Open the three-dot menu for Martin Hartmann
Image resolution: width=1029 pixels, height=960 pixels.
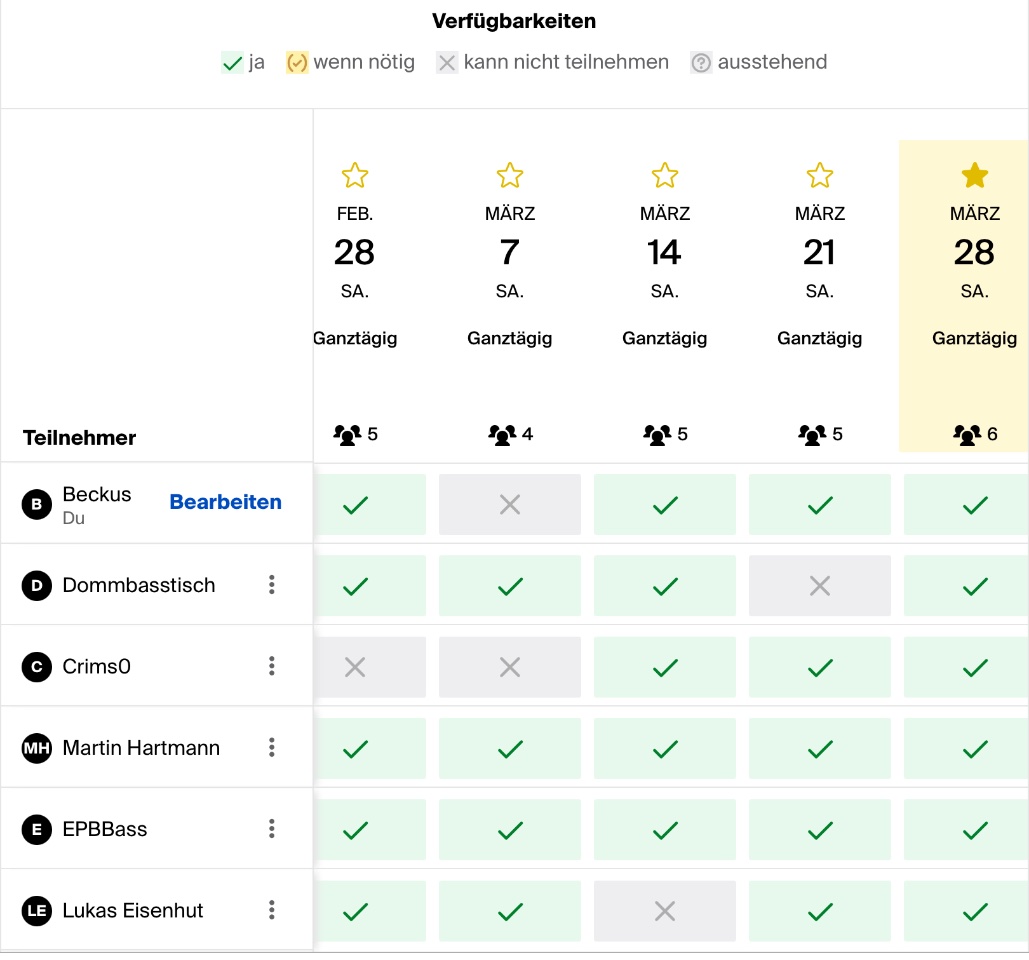[272, 748]
